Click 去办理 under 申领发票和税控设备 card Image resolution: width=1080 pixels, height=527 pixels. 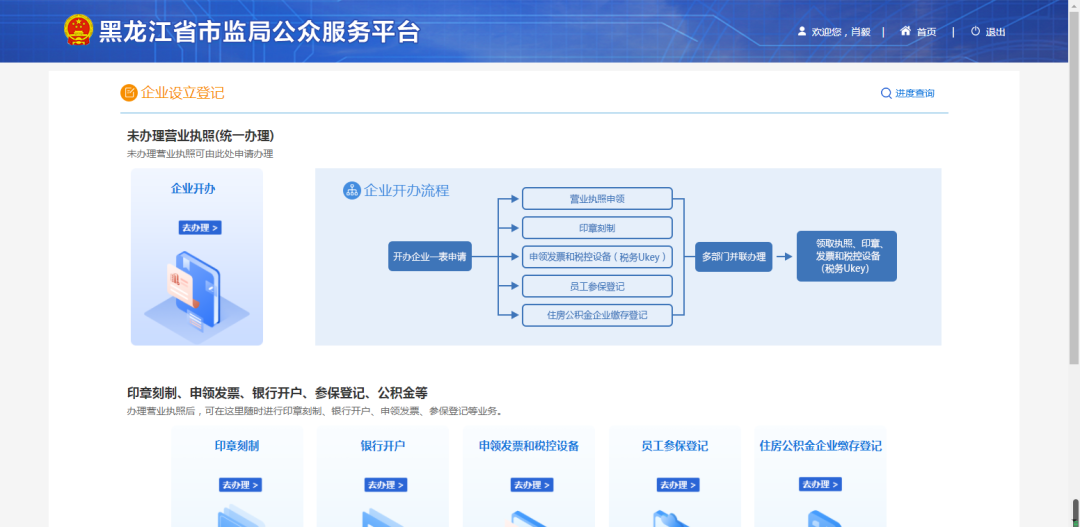(532, 485)
